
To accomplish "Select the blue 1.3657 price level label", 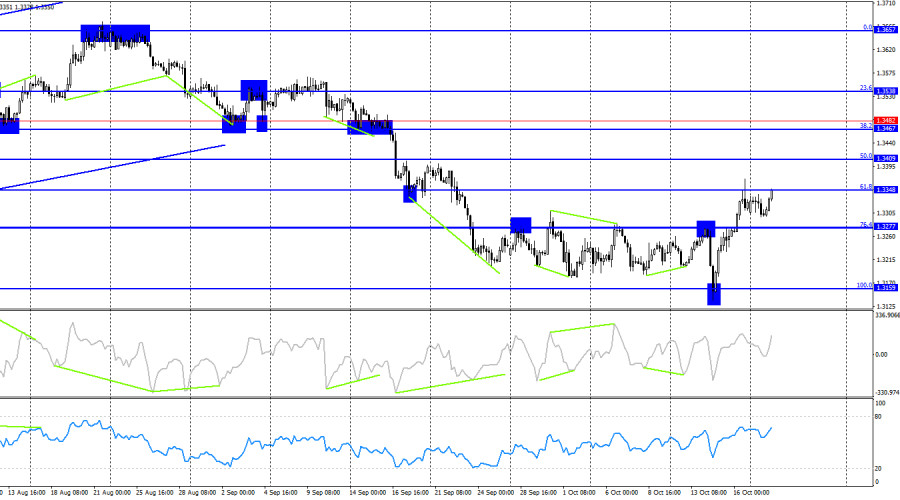I will pos(886,29).
